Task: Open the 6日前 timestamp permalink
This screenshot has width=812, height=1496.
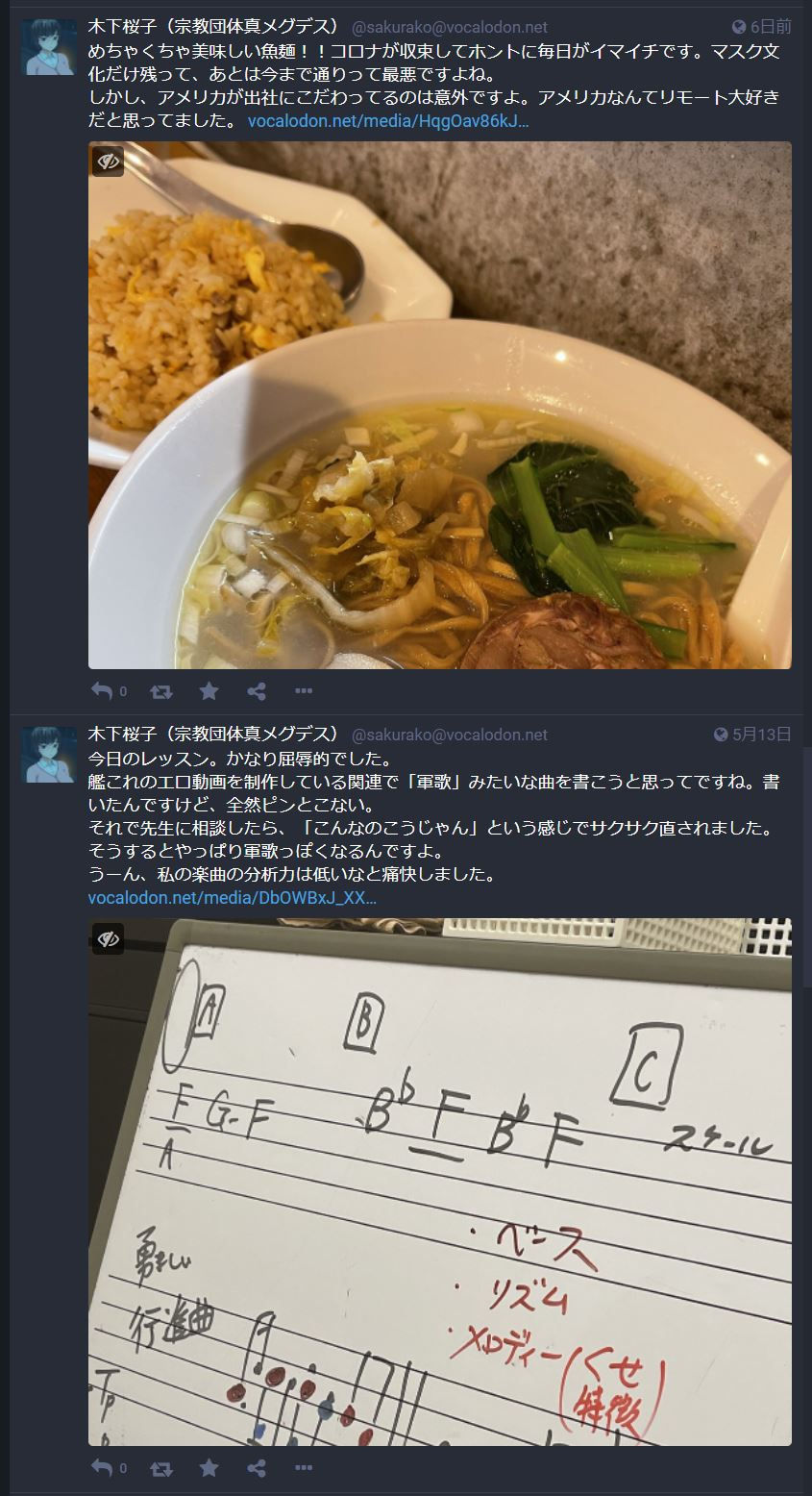Action: click(x=762, y=27)
